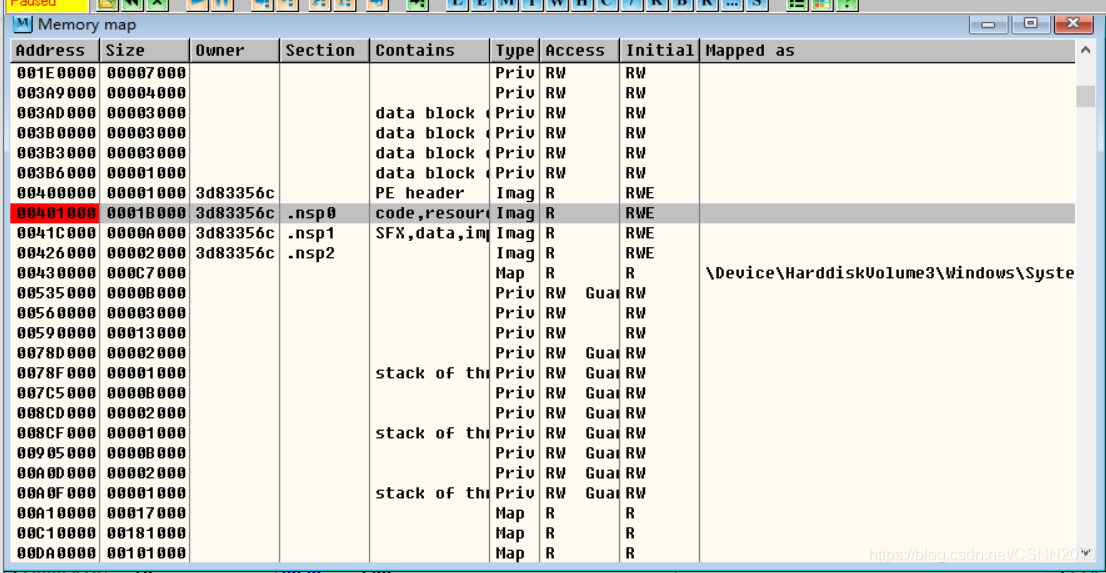Click the RWE initial access in .nsp0 row
The width and height of the screenshot is (1106, 573).
pyautogui.click(x=640, y=213)
